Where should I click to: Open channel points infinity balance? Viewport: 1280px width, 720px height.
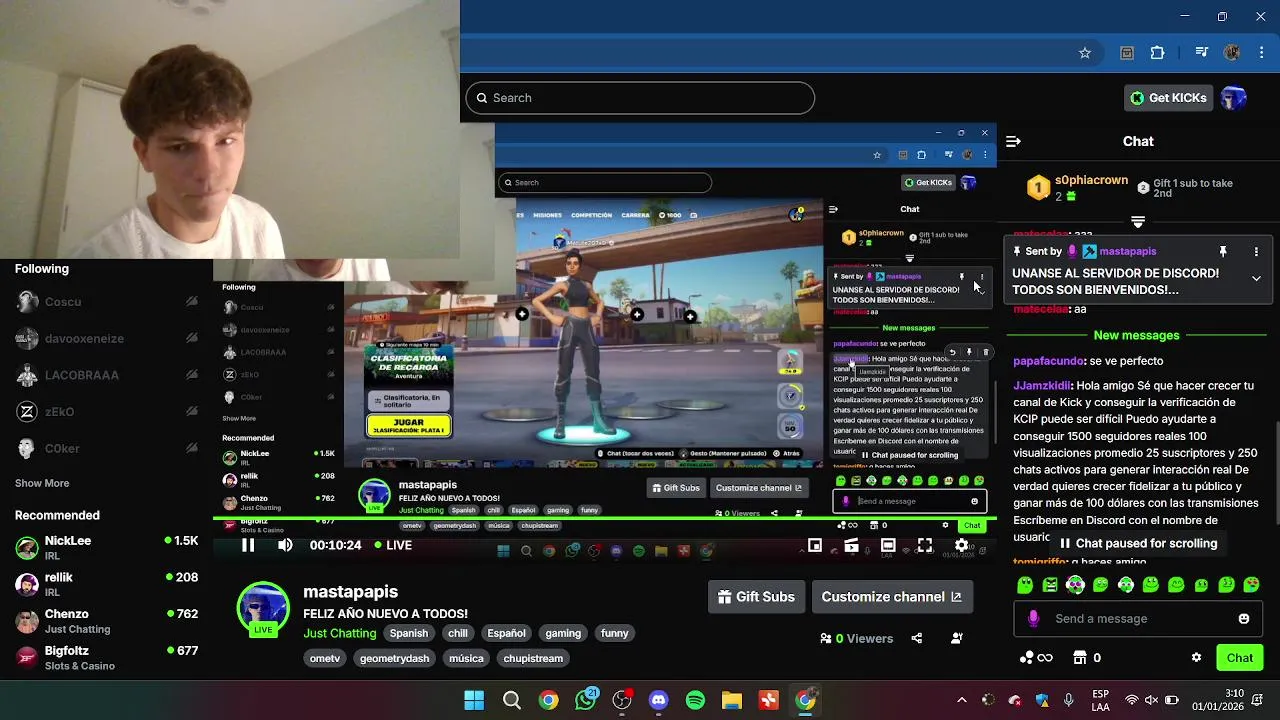(1036, 658)
